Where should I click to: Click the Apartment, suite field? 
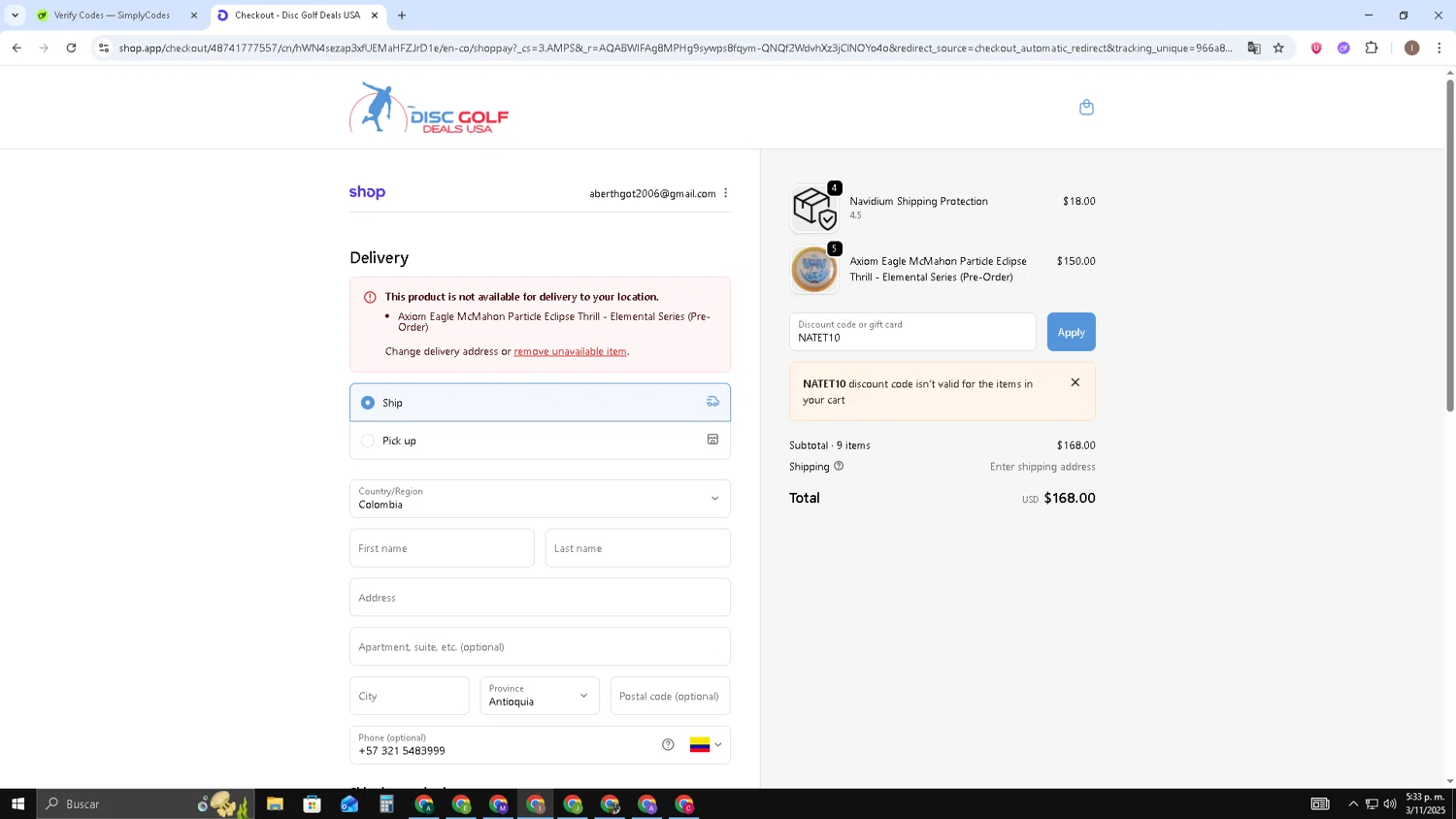coord(540,646)
